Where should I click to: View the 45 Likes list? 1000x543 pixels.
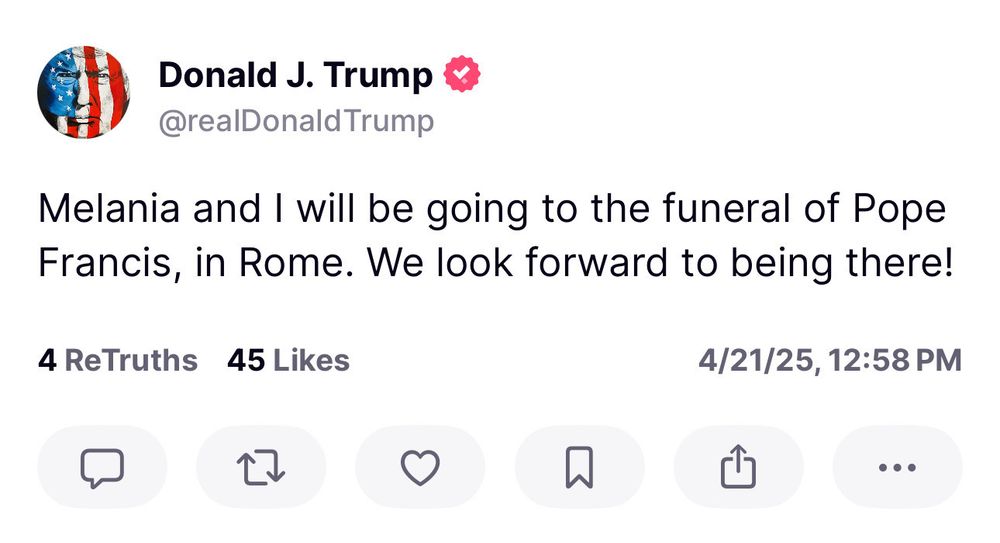click(289, 360)
